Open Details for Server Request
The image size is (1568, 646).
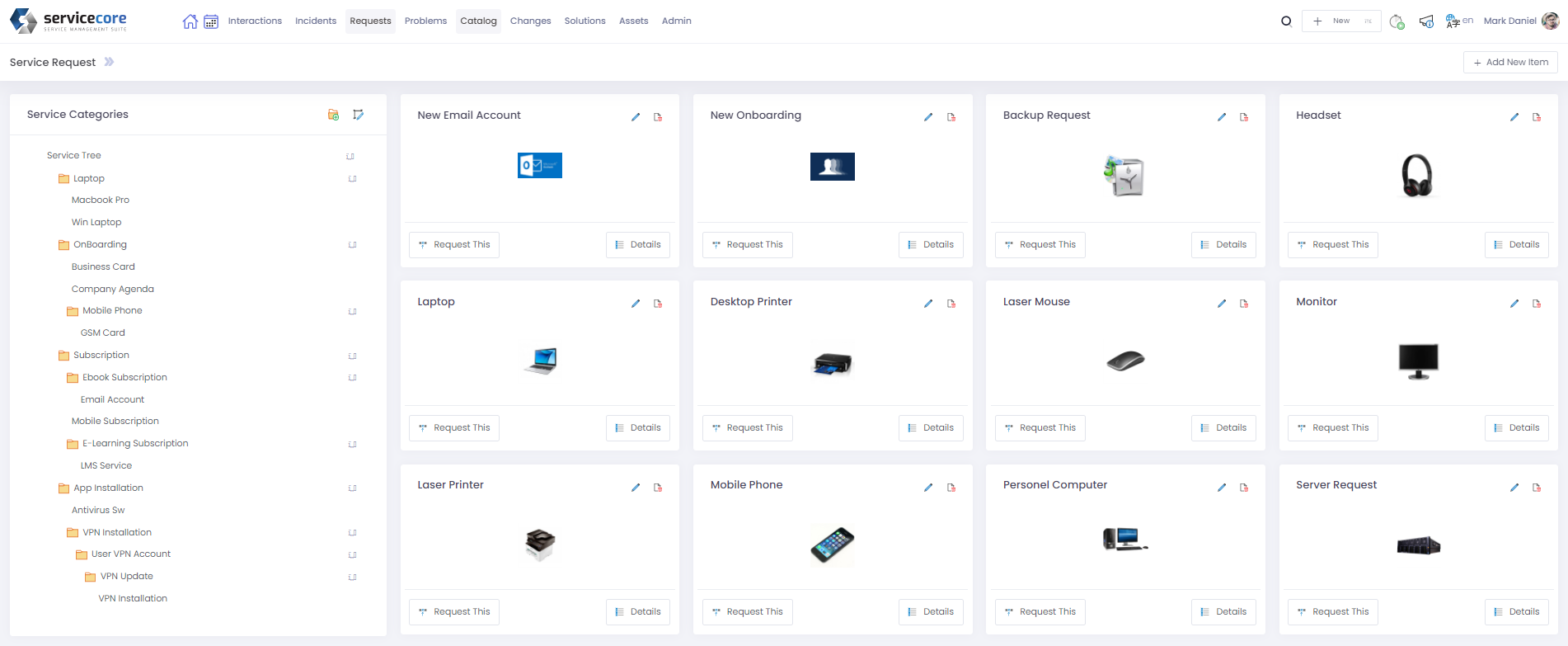(1517, 611)
